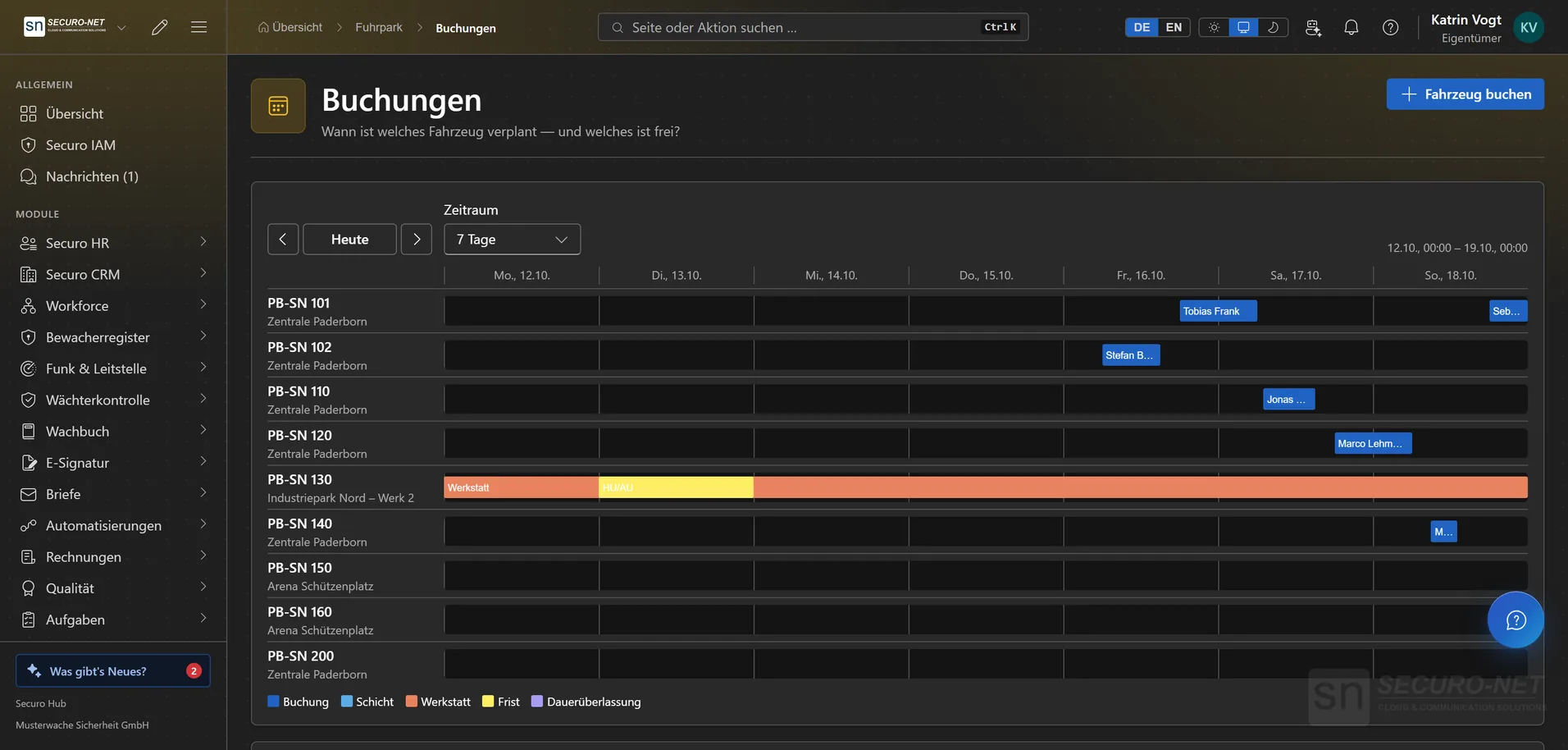Switch language to EN

[1174, 27]
